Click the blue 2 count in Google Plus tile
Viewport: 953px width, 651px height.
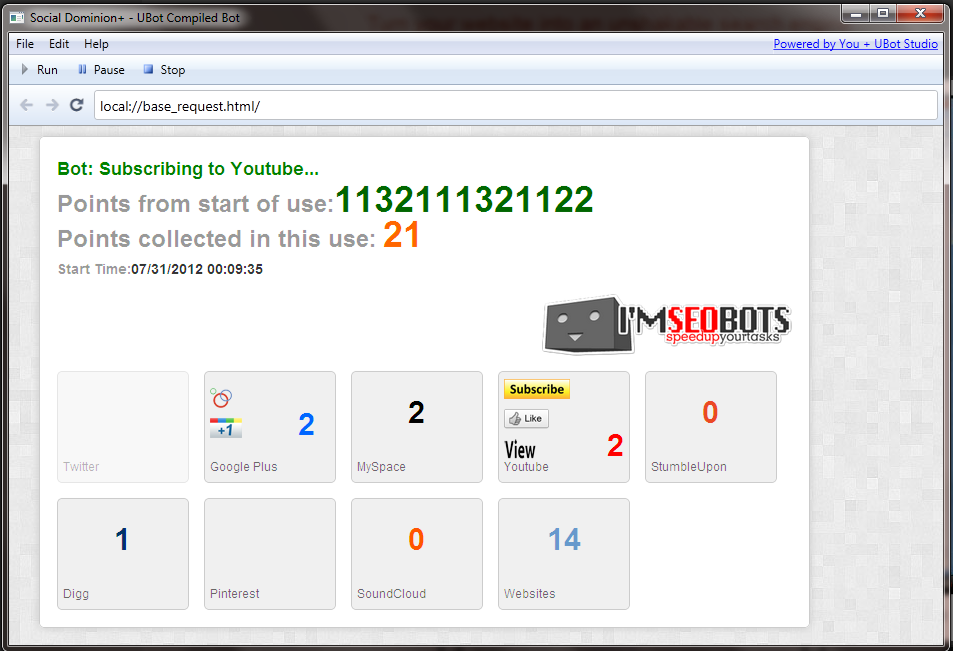pyautogui.click(x=306, y=424)
